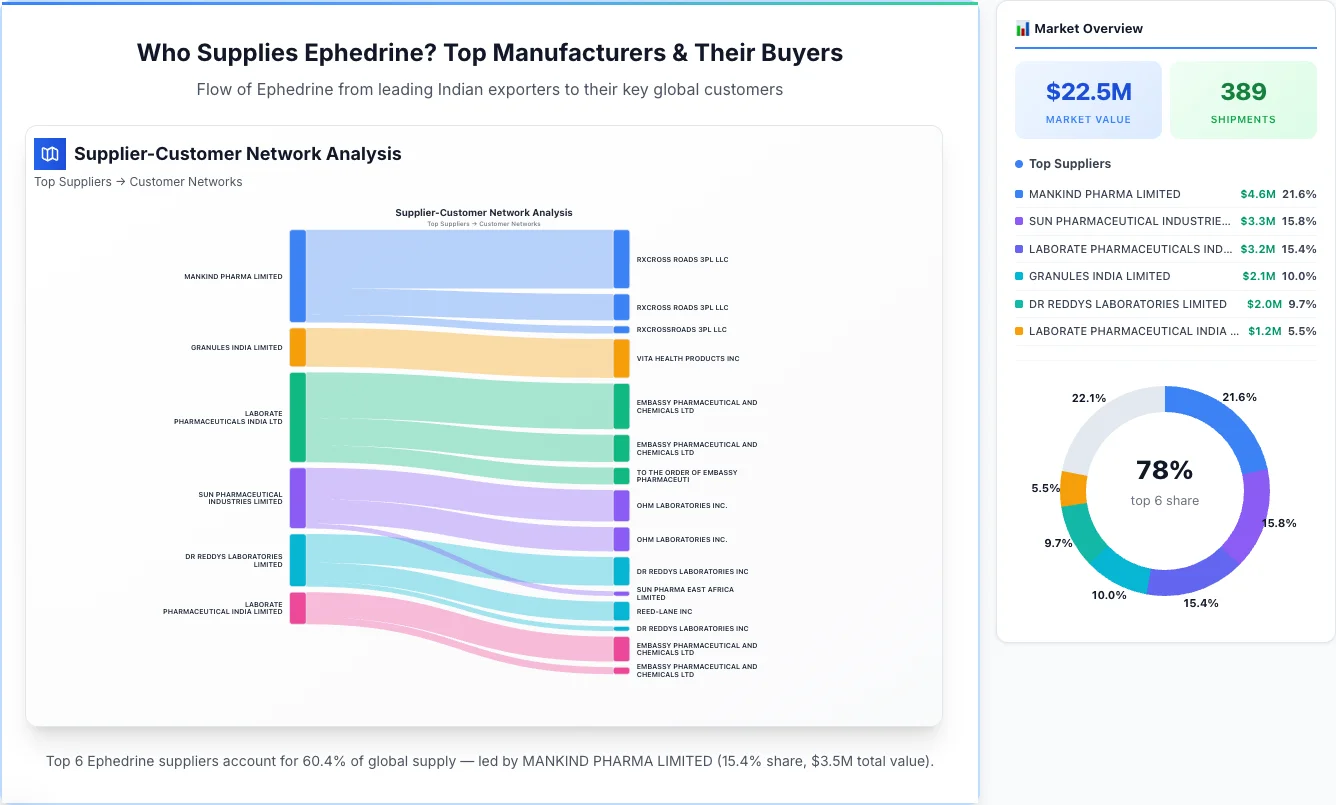Select the blue square icon for MANKIND PHARMA LIMITED

point(1019,193)
